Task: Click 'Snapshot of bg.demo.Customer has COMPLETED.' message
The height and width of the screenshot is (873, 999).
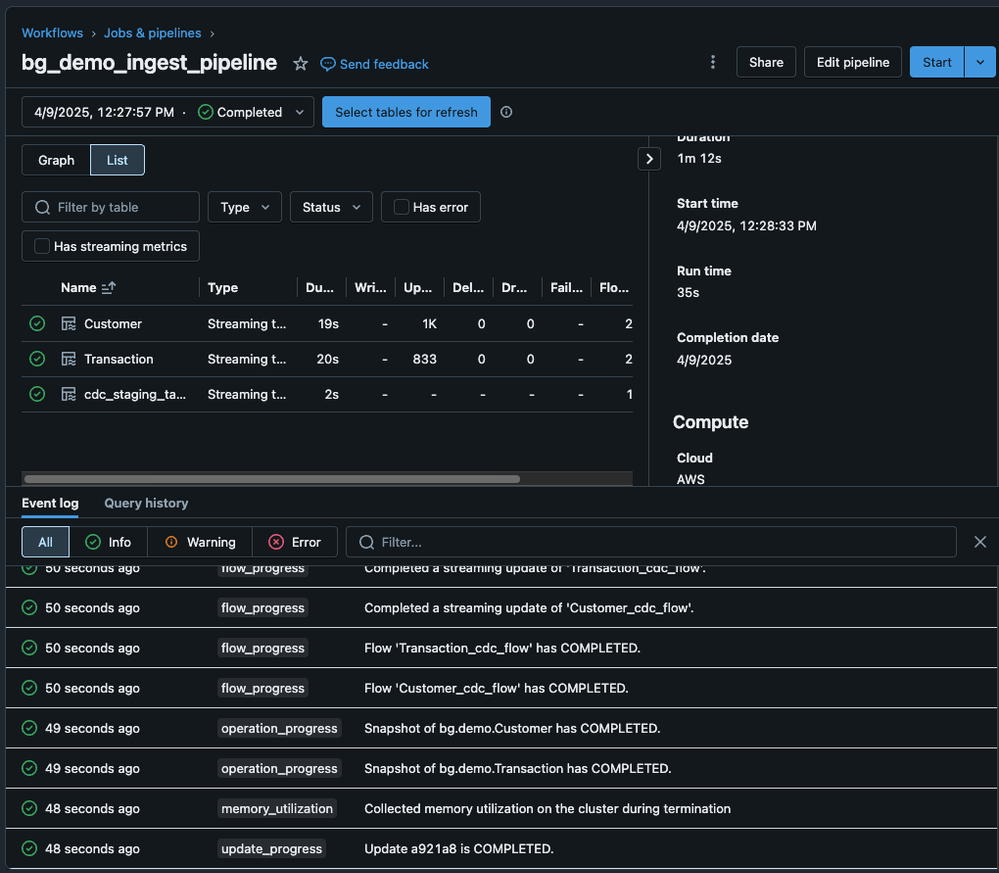Action: click(x=512, y=728)
